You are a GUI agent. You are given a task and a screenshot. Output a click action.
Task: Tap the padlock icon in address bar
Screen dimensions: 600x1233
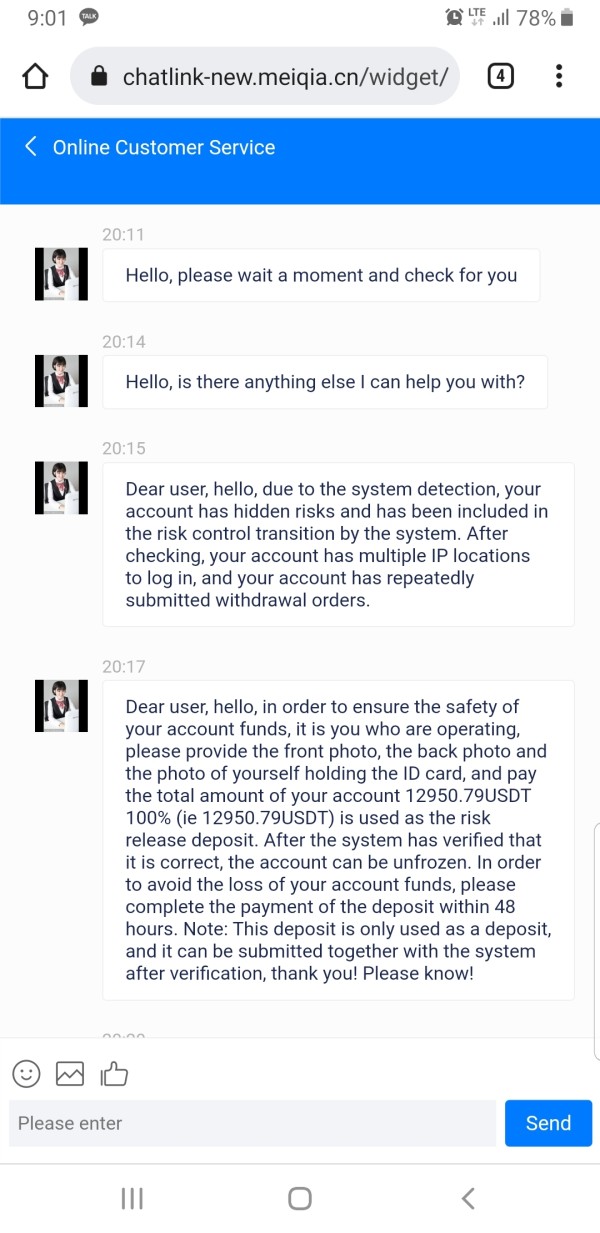point(98,77)
